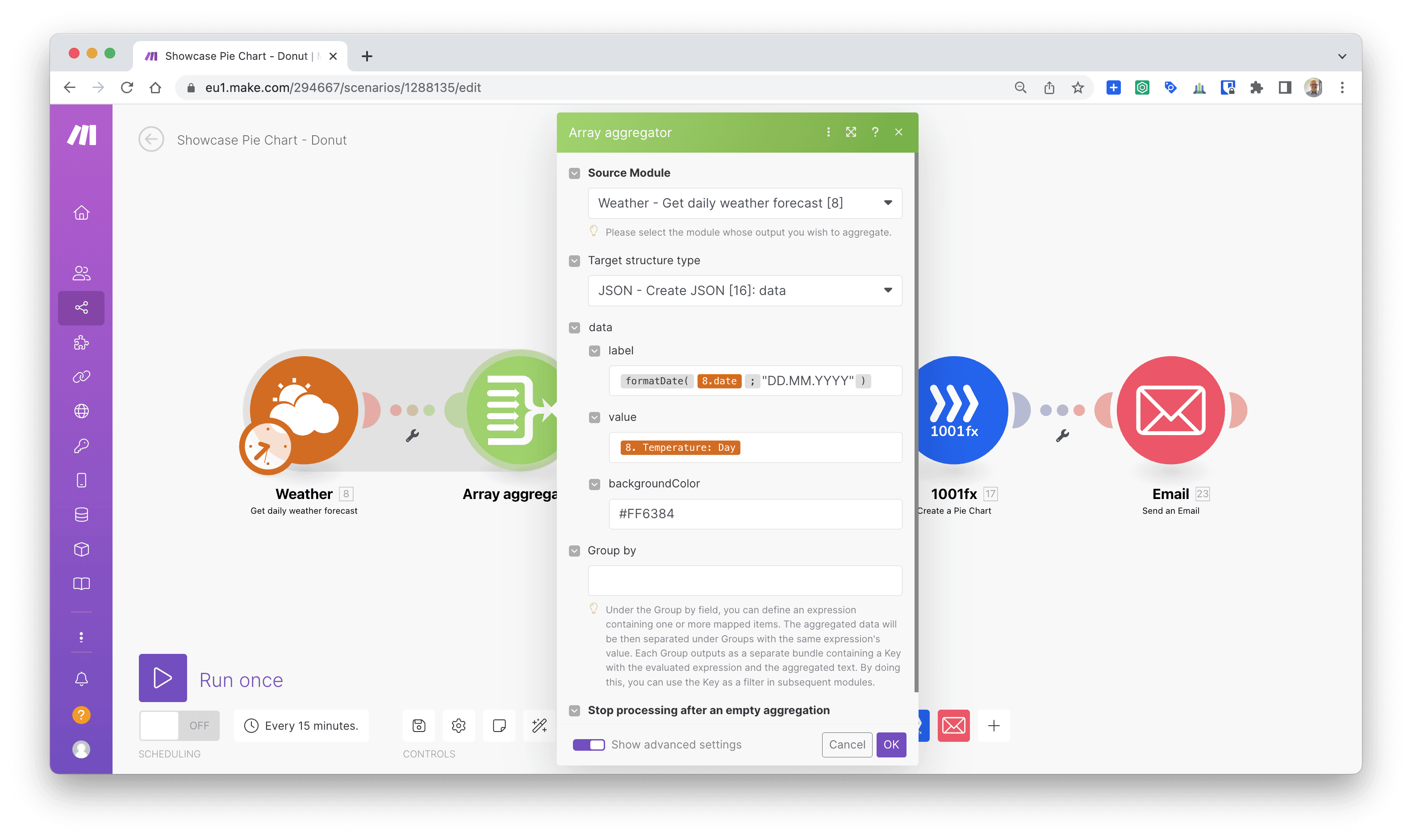Open the Webhooks globe sidebar icon
Screen dimensions: 1412x840
82,411
